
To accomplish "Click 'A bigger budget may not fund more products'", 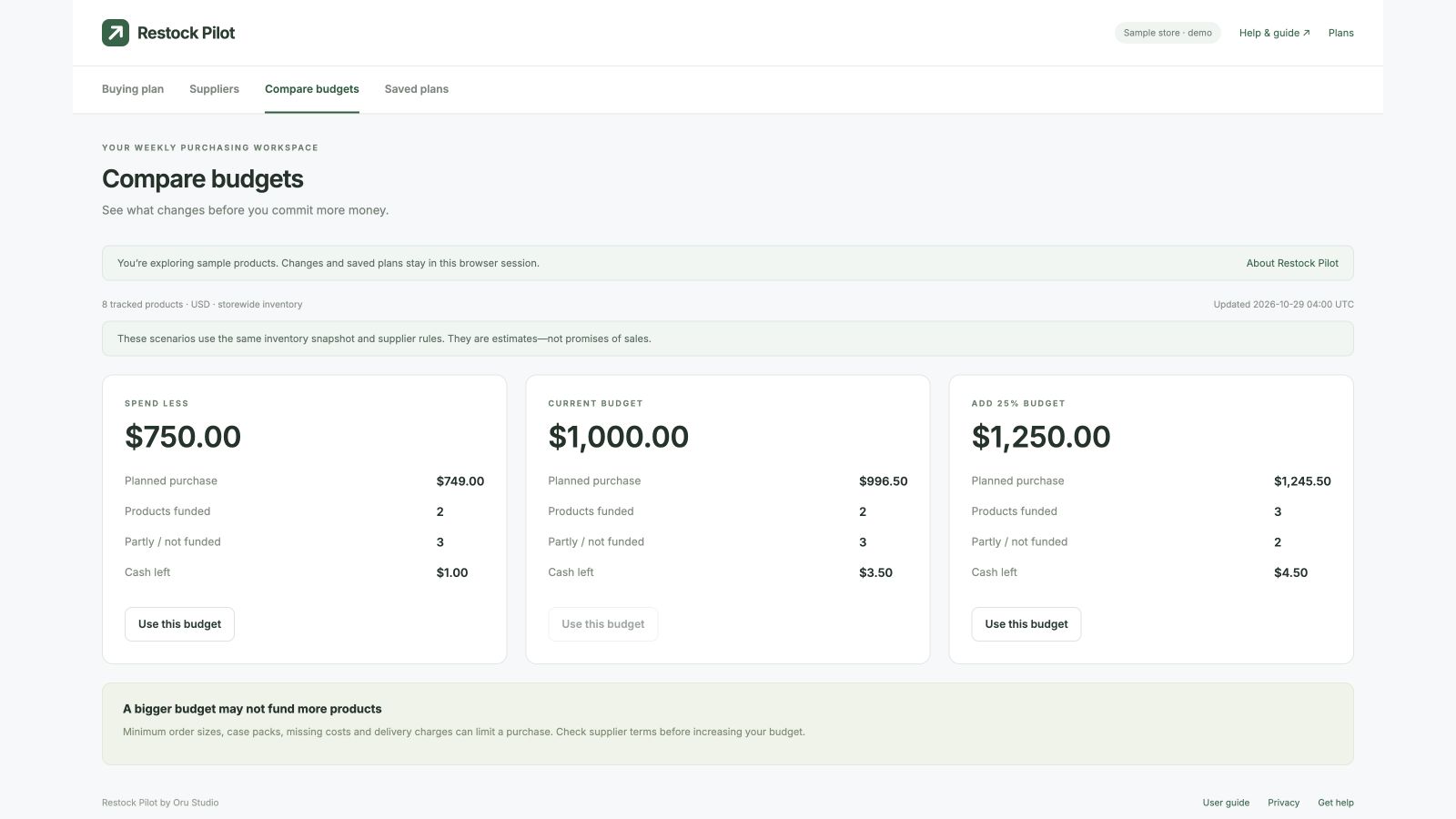I will (252, 709).
